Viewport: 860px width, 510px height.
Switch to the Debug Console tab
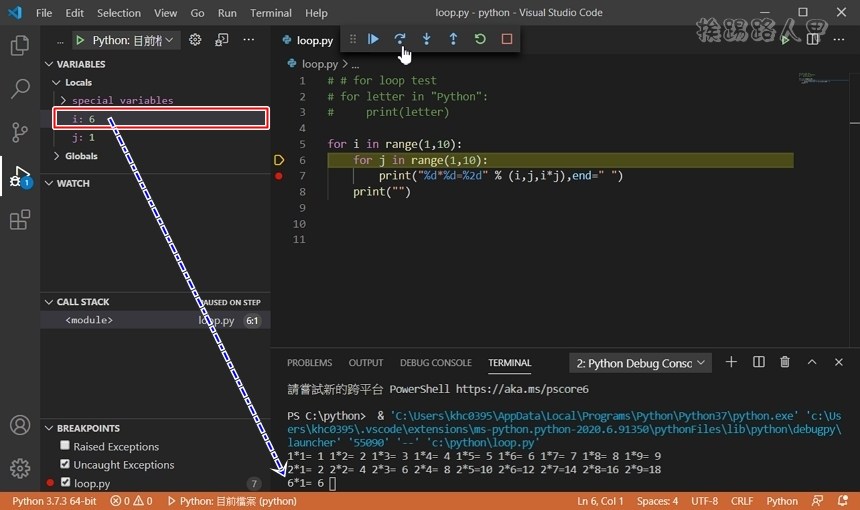point(435,363)
